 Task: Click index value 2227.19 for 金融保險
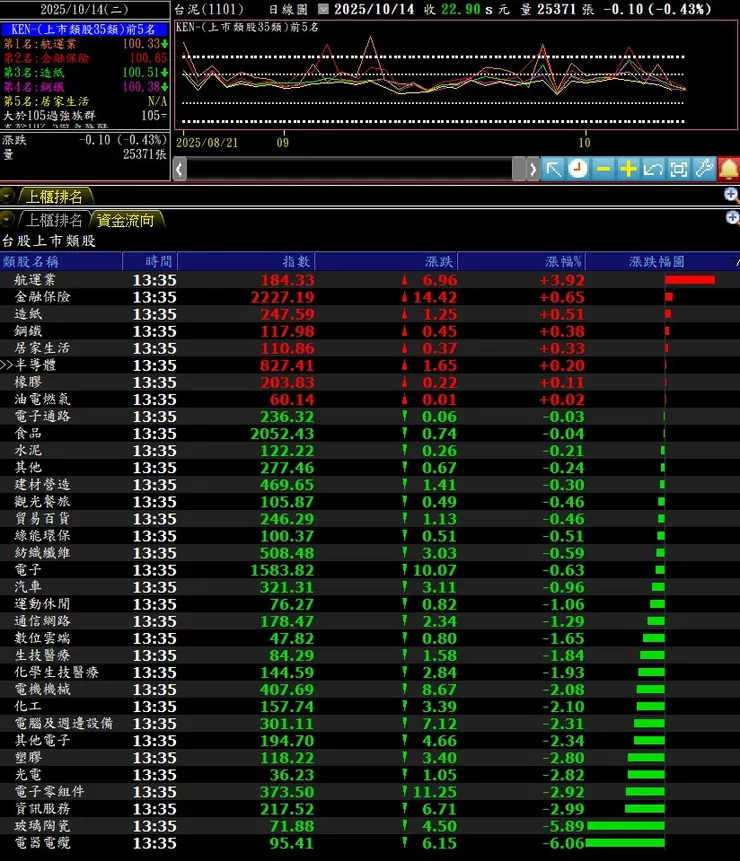pyautogui.click(x=282, y=297)
